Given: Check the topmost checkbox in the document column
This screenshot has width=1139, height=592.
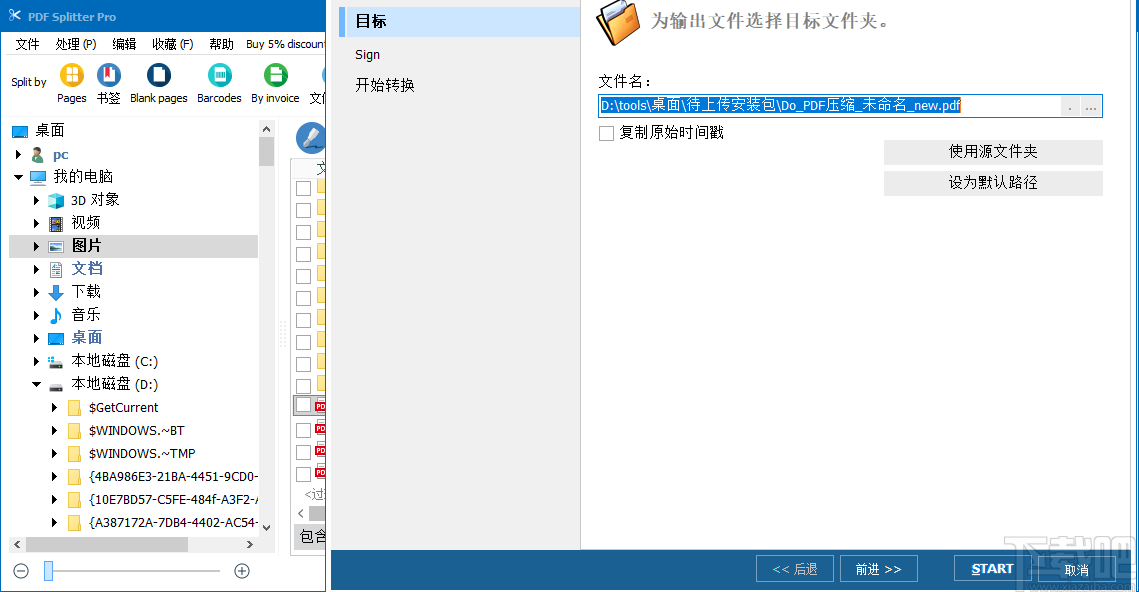Looking at the screenshot, I should click(x=305, y=187).
